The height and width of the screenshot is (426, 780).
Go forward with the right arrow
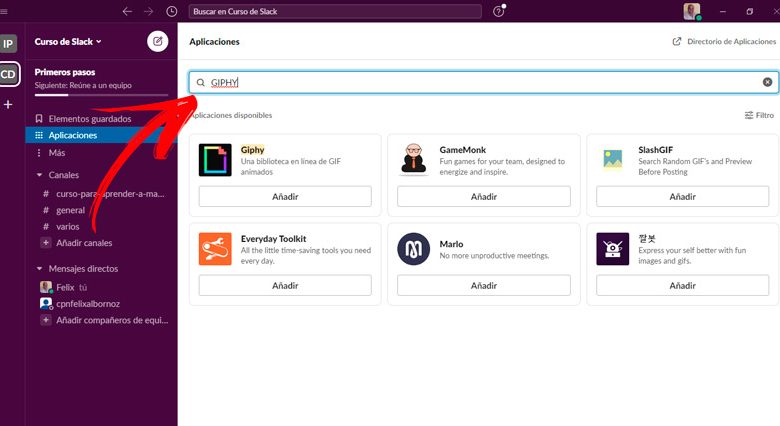(x=148, y=11)
